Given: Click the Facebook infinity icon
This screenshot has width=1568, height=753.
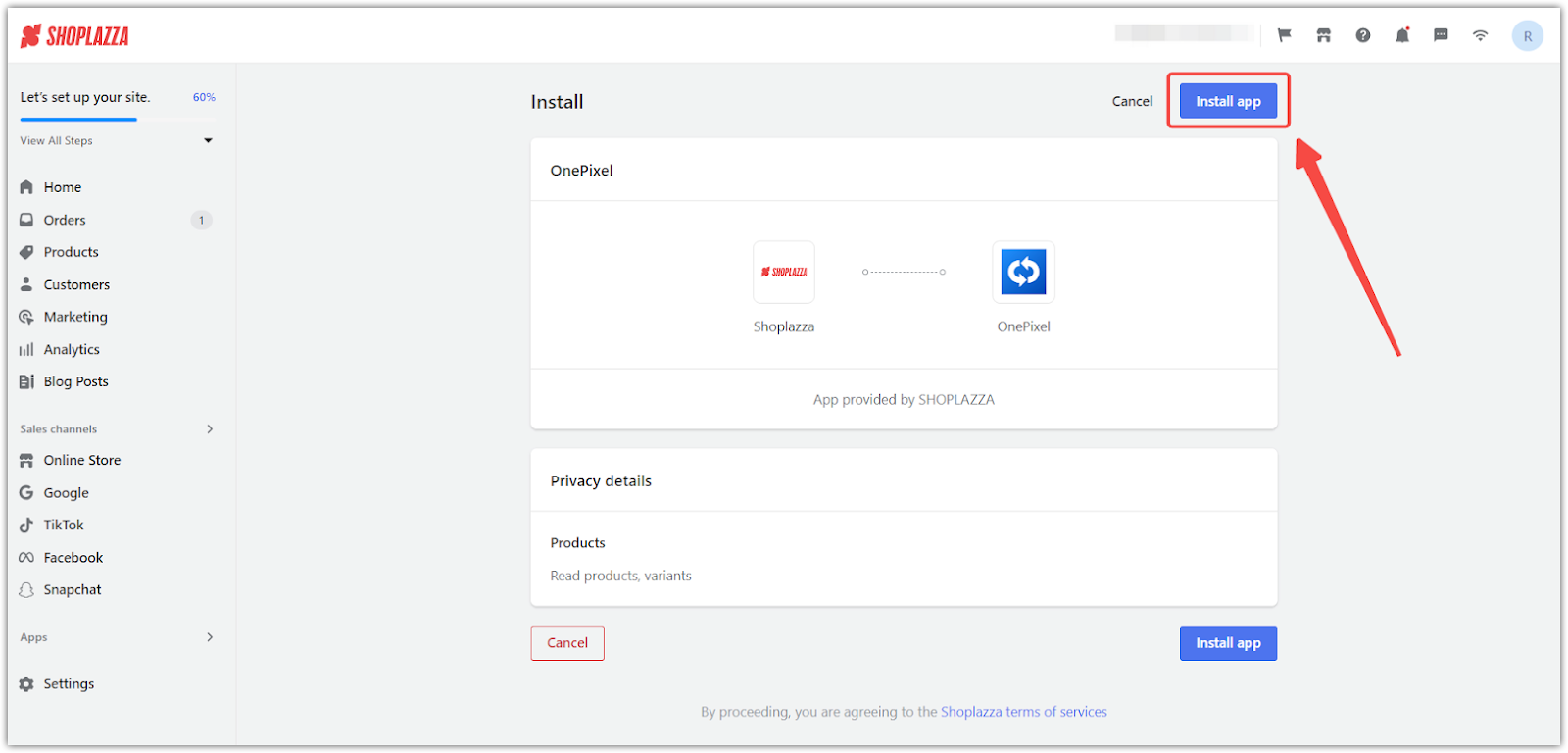Looking at the screenshot, I should tap(26, 557).
